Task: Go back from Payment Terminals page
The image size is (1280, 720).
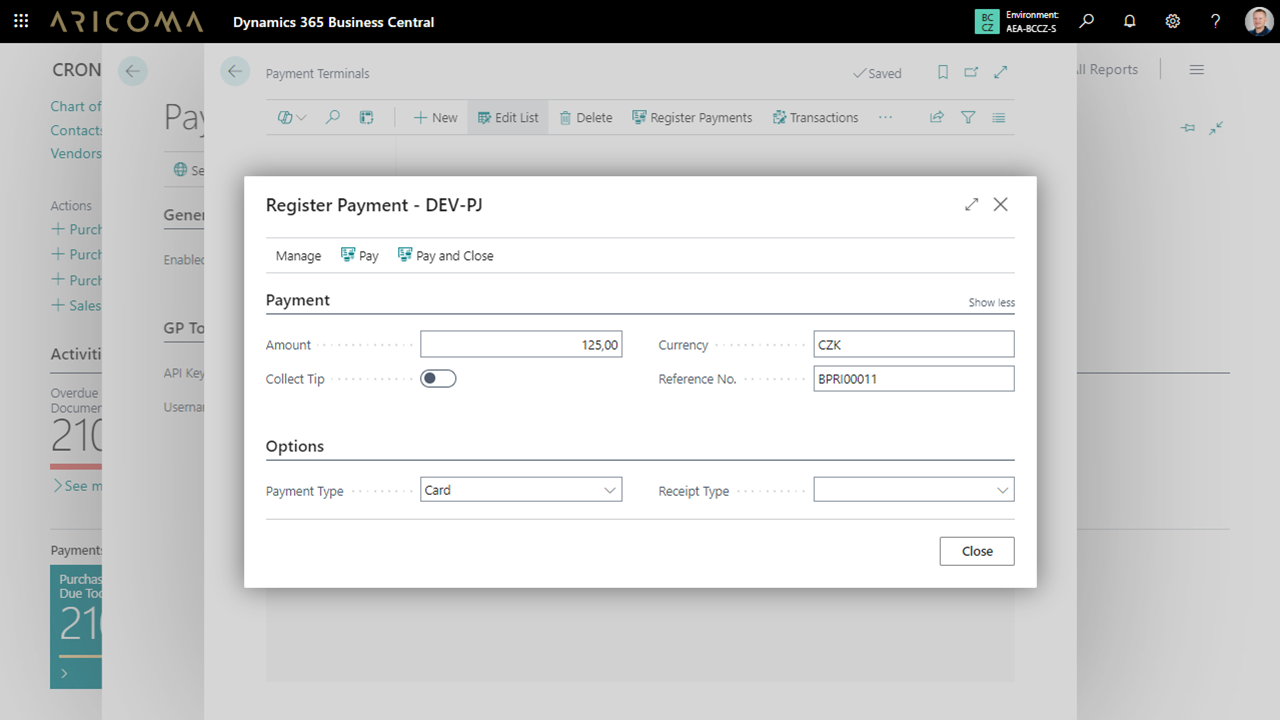Action: click(x=235, y=72)
